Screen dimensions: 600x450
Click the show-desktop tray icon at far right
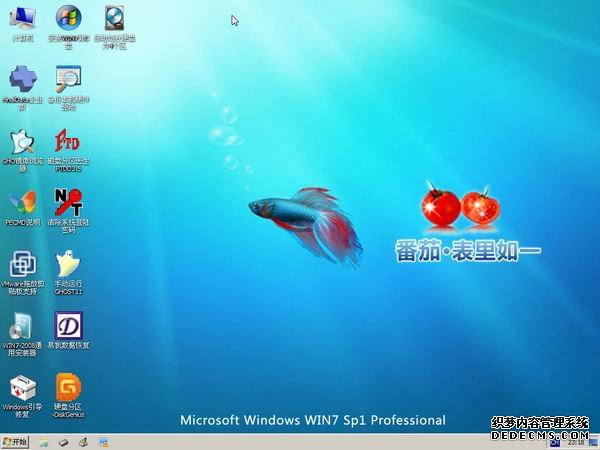[593, 443]
